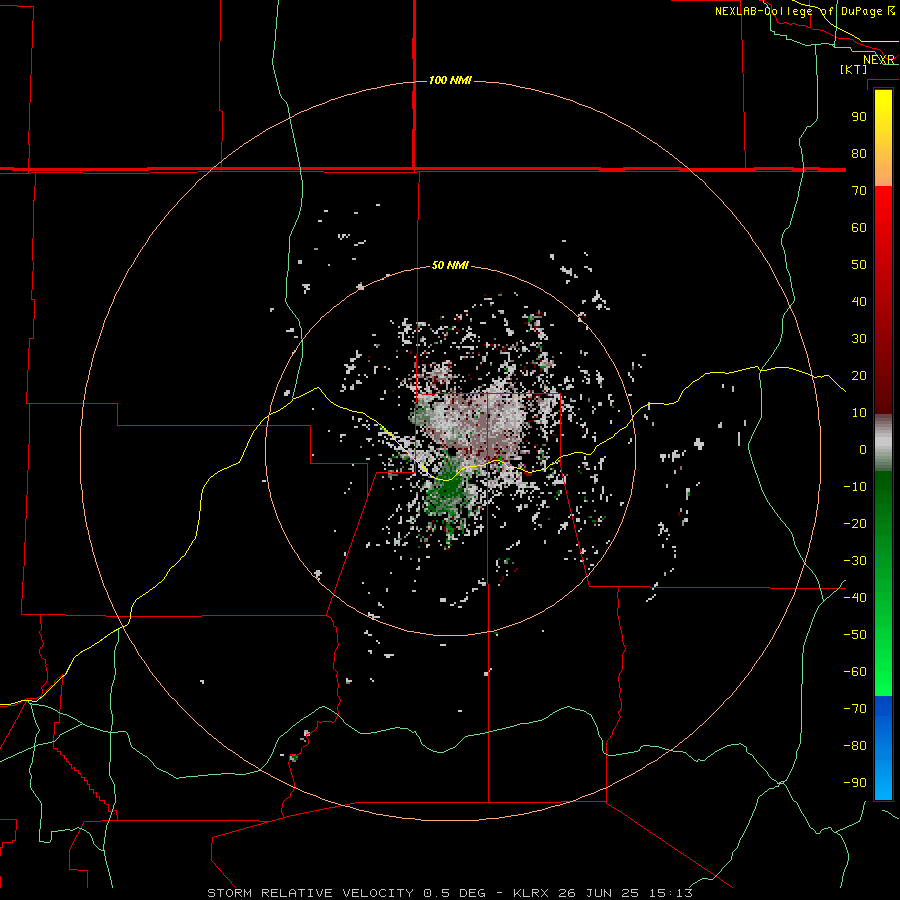
Task: Click the -30 value on velocity scale
Action: [855, 561]
